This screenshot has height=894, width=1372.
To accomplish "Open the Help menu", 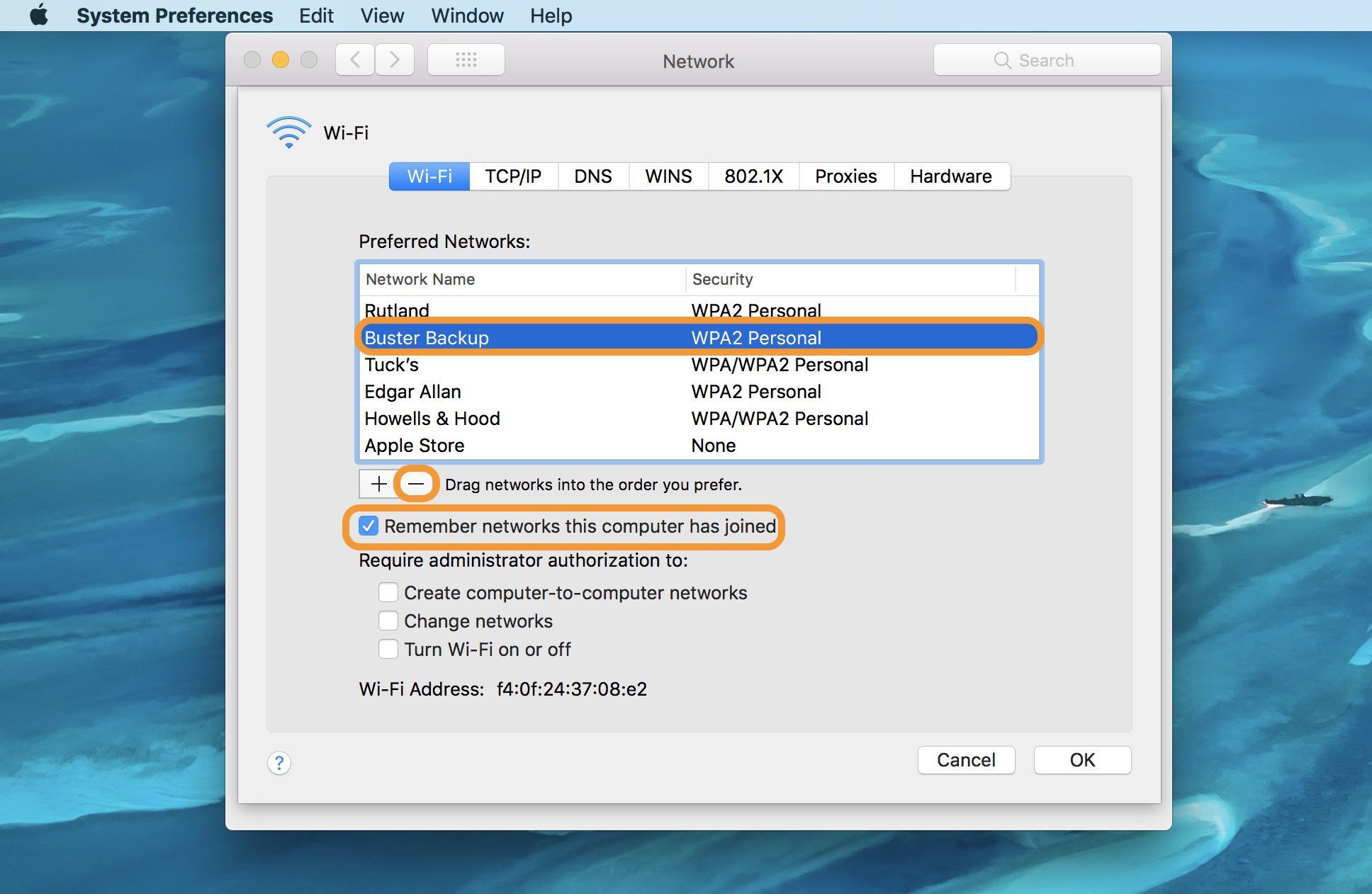I will (x=551, y=16).
